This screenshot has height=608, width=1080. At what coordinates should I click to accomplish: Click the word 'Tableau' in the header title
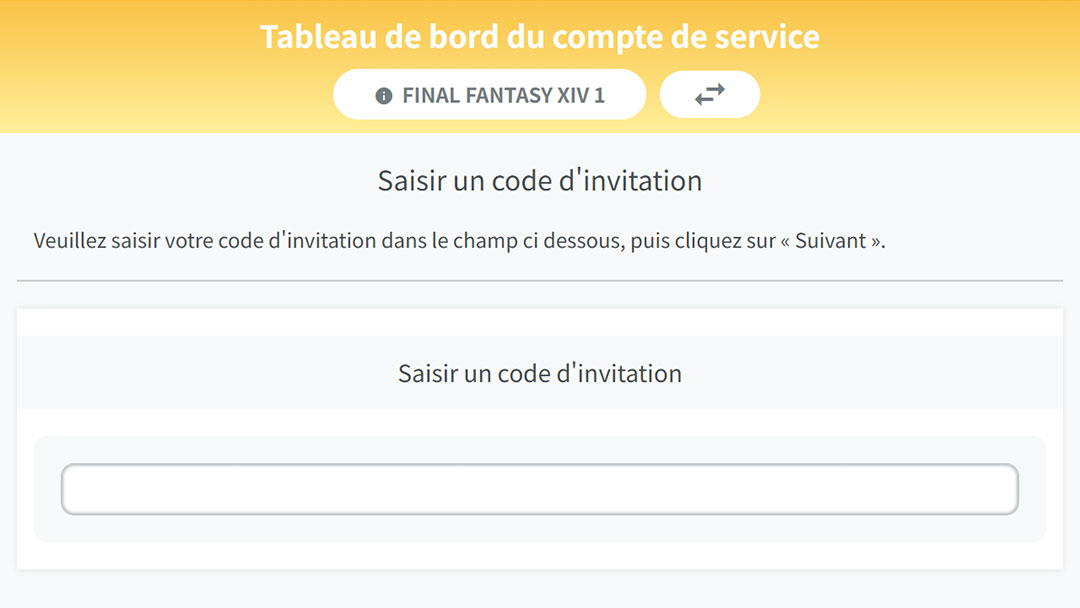pyautogui.click(x=318, y=36)
